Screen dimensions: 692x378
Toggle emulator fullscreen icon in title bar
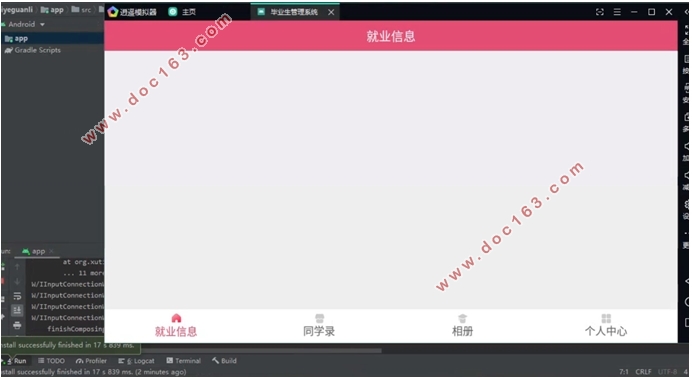point(599,12)
